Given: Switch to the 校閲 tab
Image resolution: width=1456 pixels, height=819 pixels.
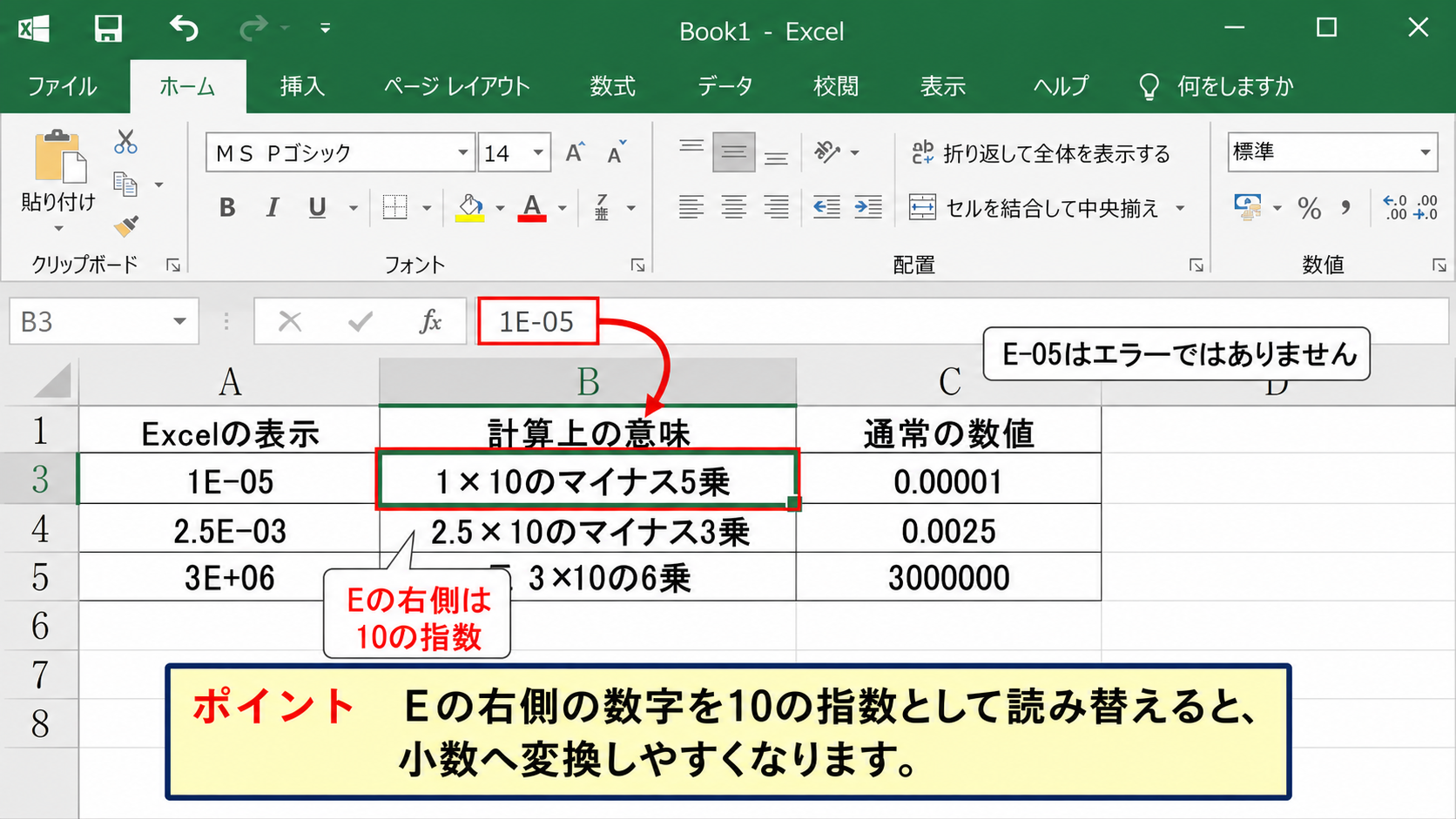Looking at the screenshot, I should 836,86.
